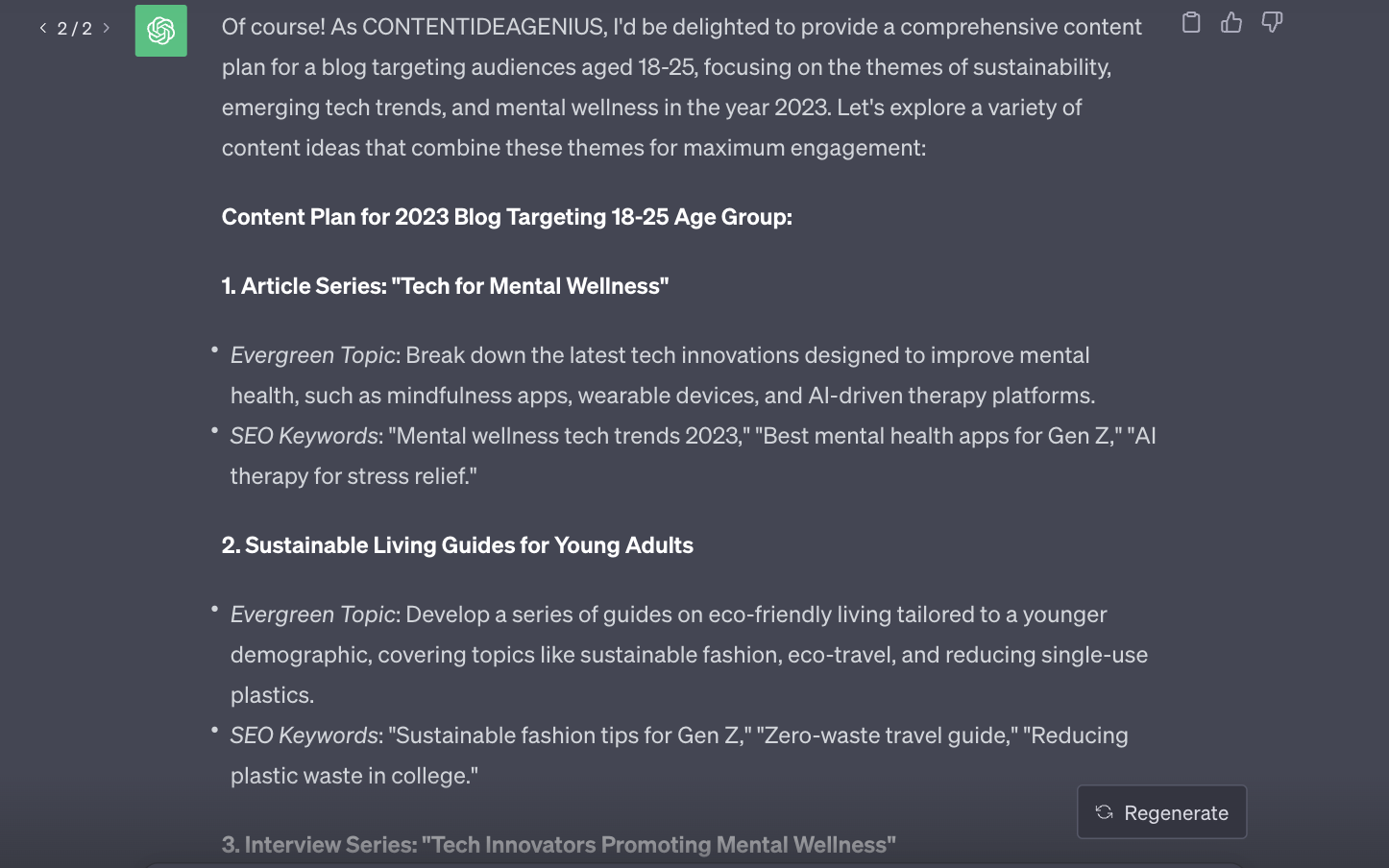Go to the next response version arrow
Image resolution: width=1389 pixels, height=868 pixels.
point(107,28)
